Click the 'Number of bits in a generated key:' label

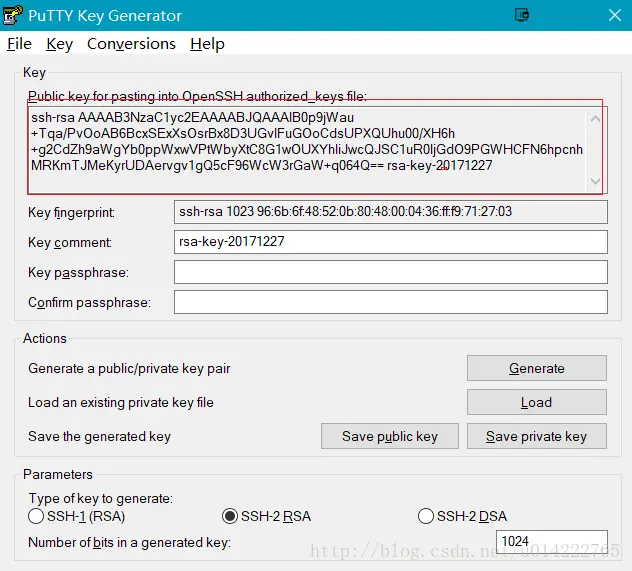point(129,542)
